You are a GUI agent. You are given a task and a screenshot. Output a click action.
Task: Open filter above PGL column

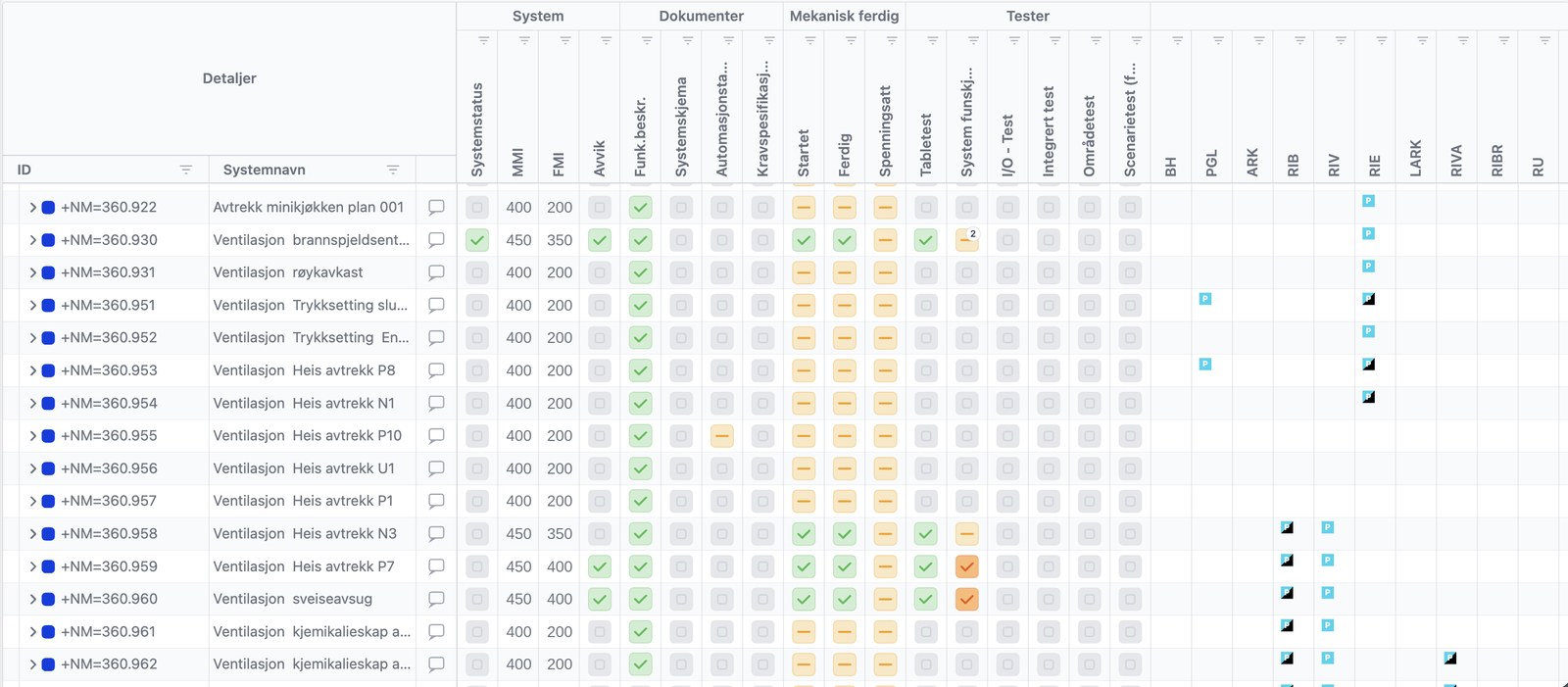click(1218, 40)
